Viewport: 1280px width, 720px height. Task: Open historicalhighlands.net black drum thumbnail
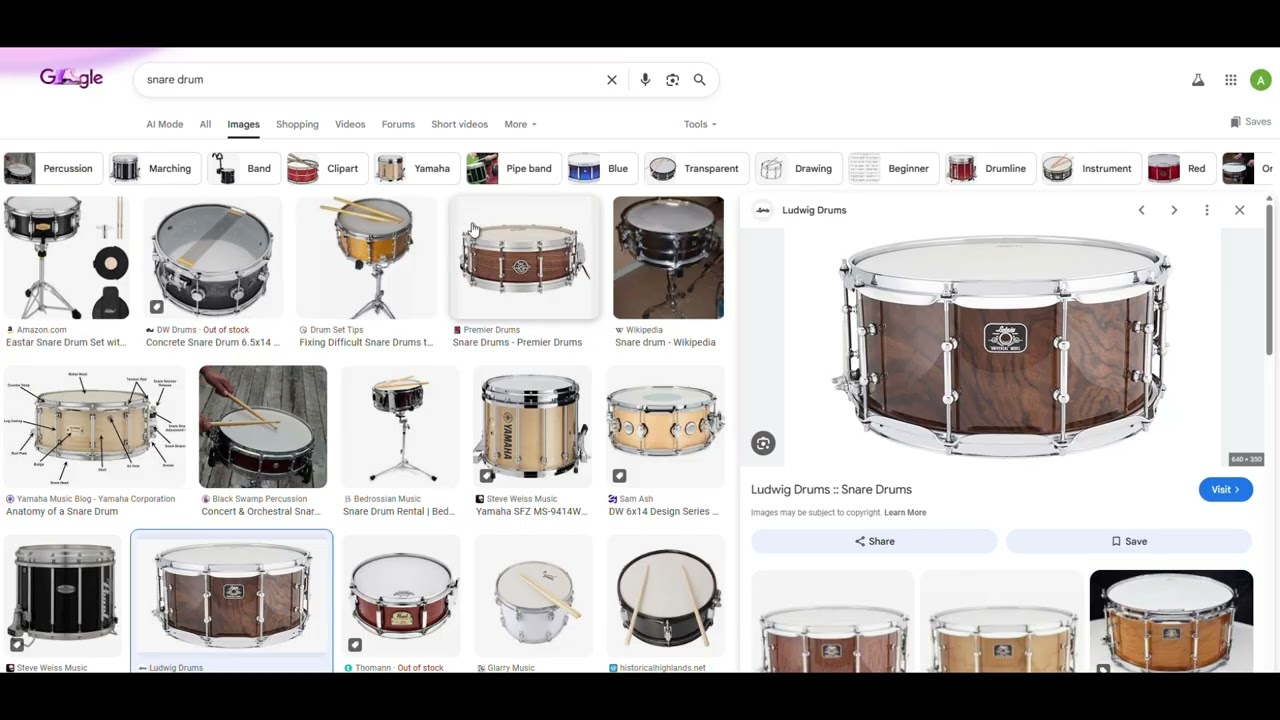click(667, 596)
